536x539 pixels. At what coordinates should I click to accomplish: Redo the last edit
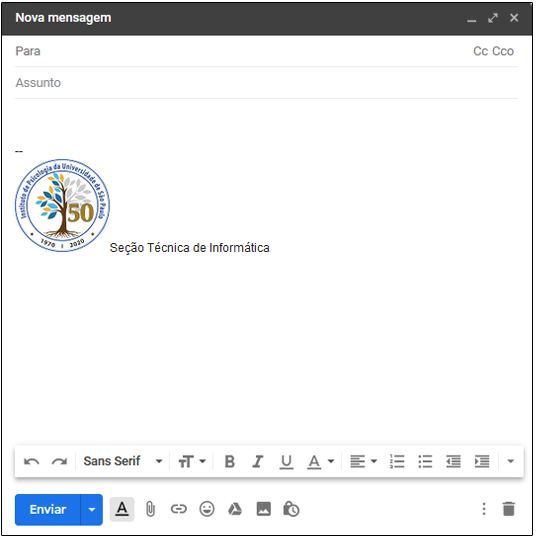pyautogui.click(x=59, y=462)
